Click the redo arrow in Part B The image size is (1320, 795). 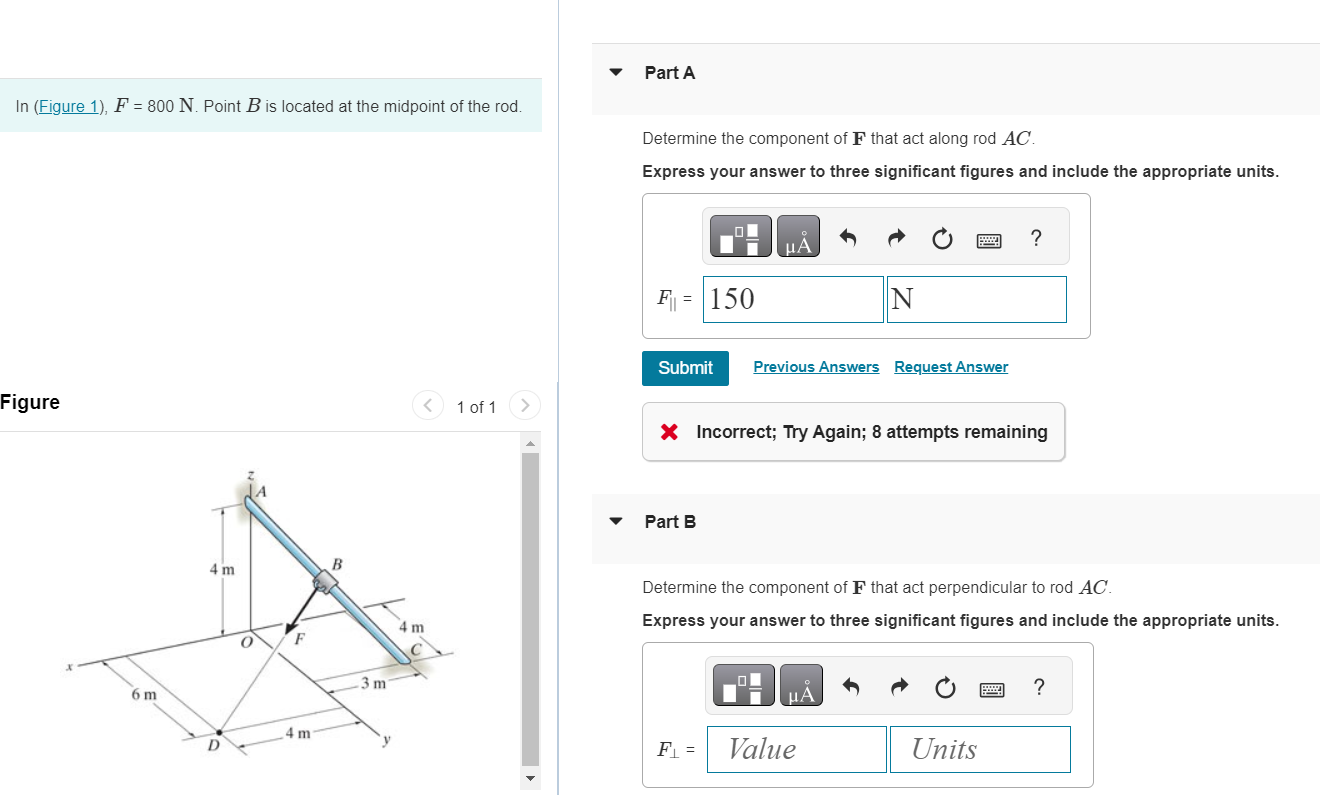tap(898, 686)
